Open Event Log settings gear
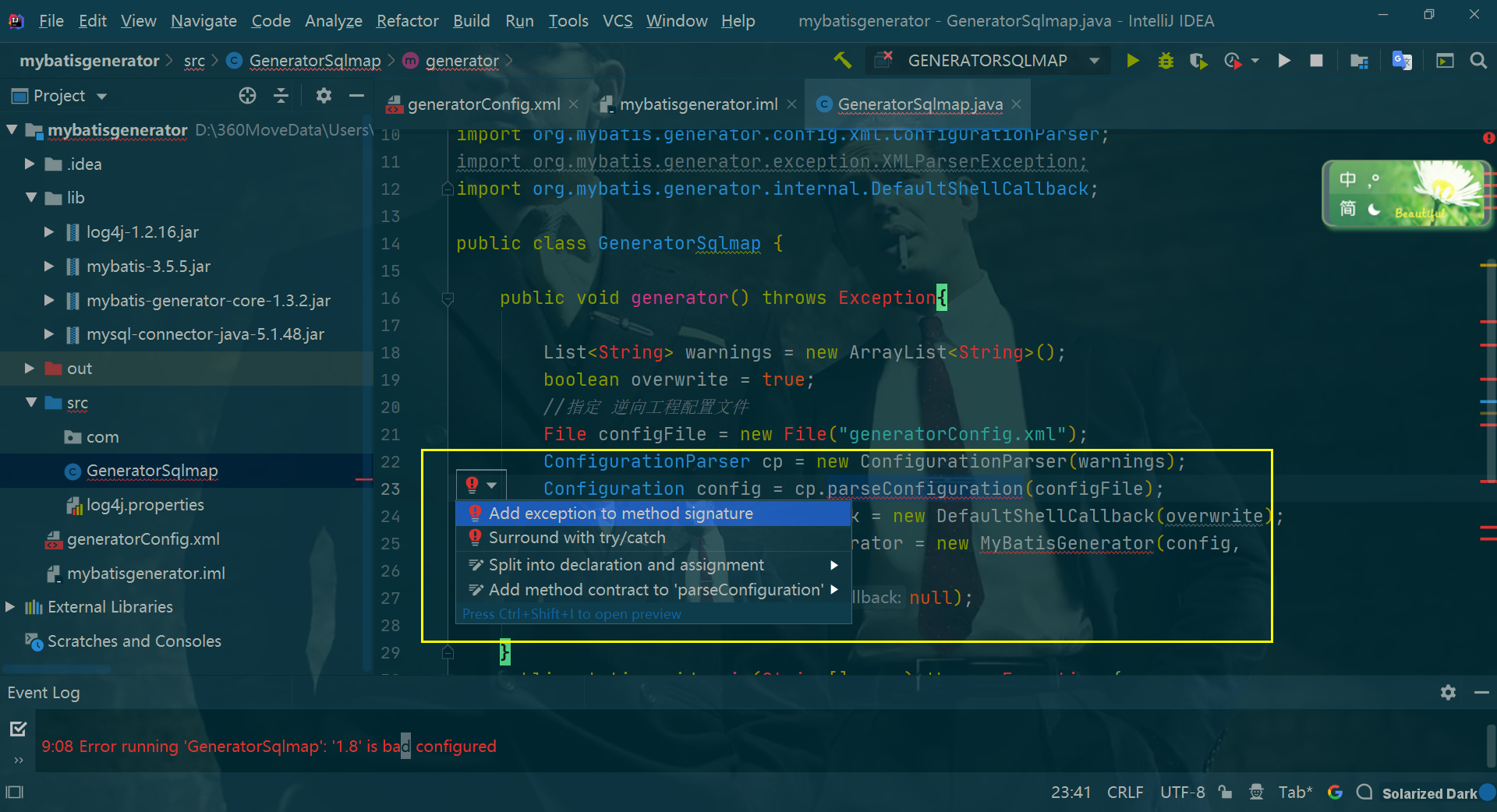1497x812 pixels. [1448, 692]
